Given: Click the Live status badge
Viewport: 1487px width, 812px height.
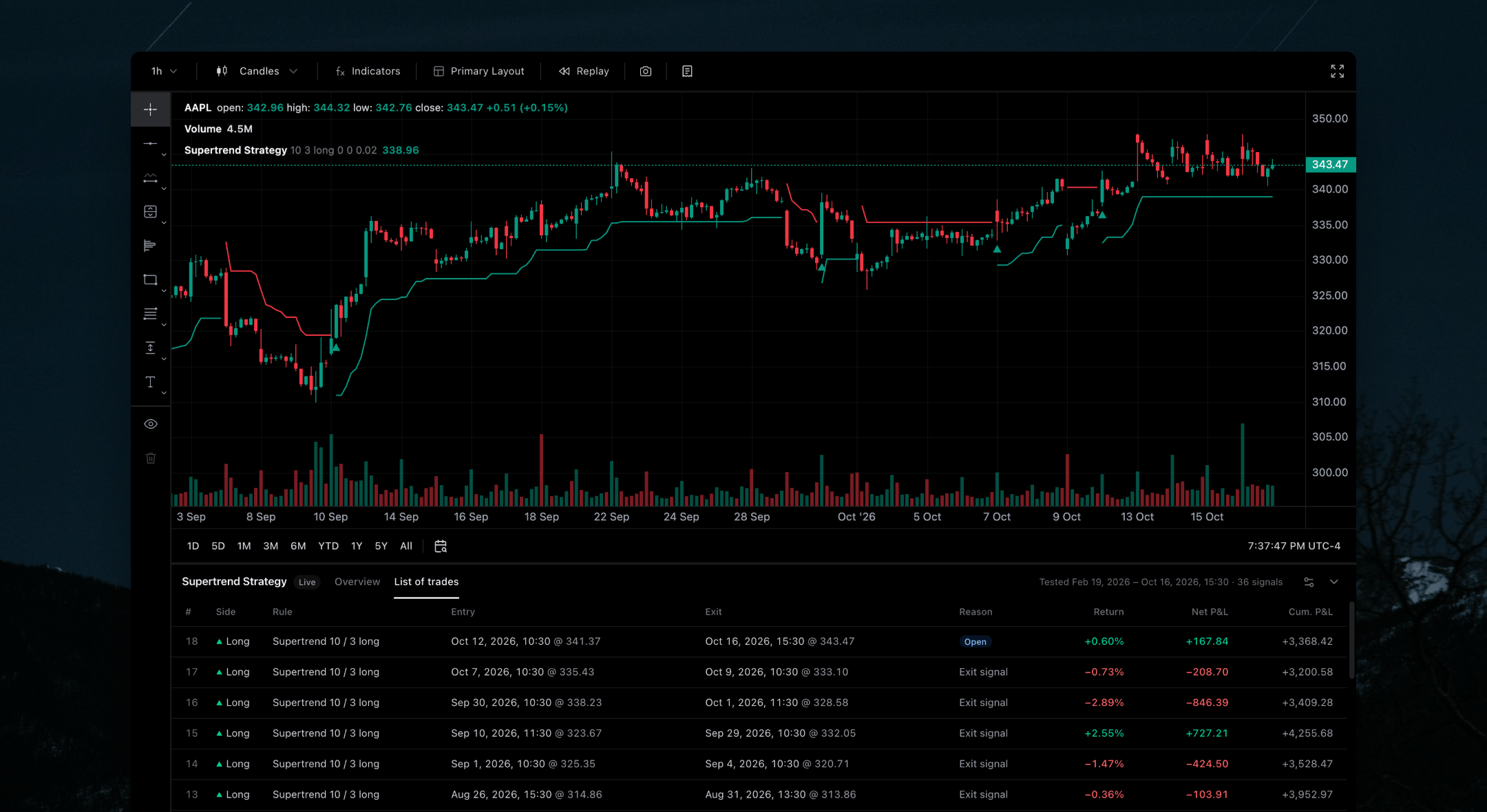Looking at the screenshot, I should pos(307,582).
